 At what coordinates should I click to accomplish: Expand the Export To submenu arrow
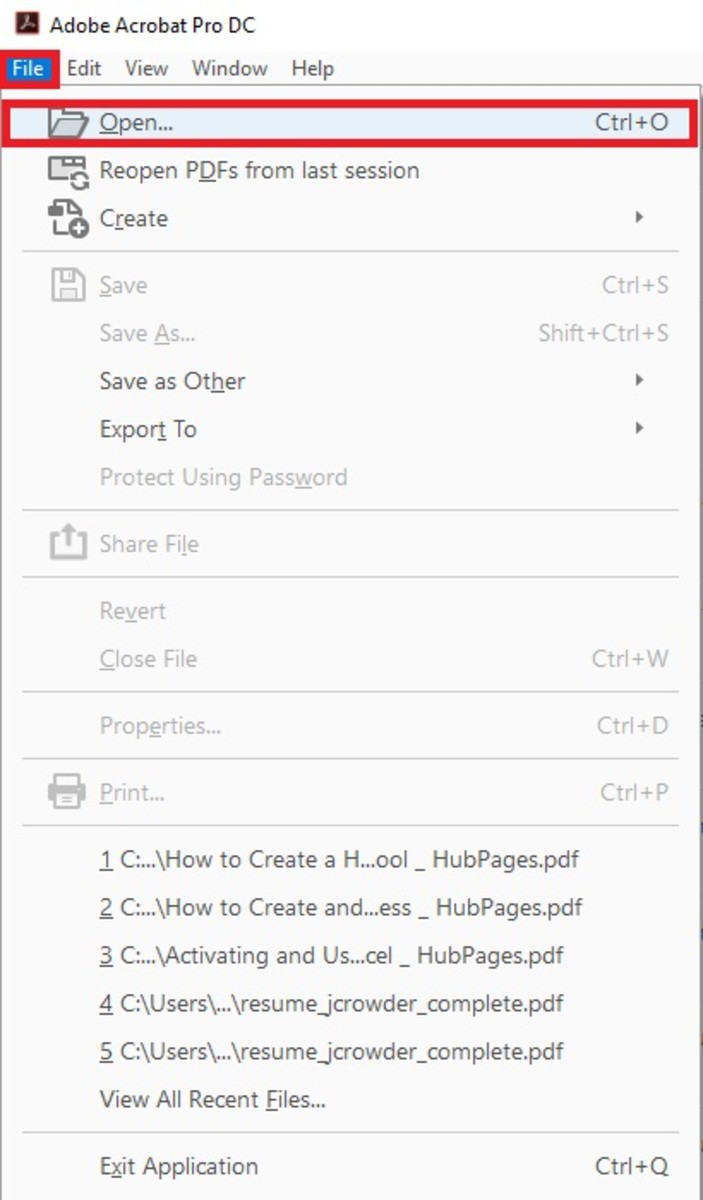[x=641, y=429]
